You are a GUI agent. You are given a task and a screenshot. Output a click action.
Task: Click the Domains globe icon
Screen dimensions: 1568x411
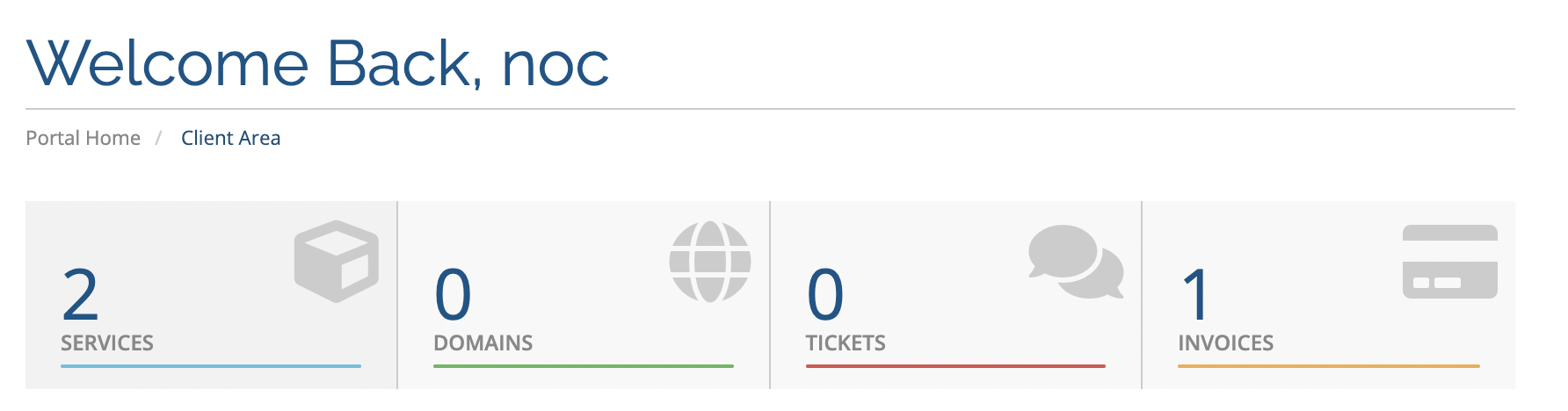click(x=710, y=261)
